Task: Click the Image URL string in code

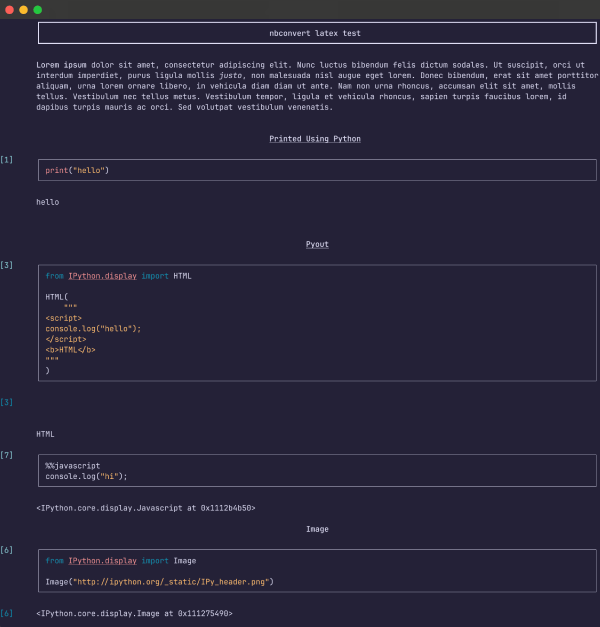Action: pos(171,582)
